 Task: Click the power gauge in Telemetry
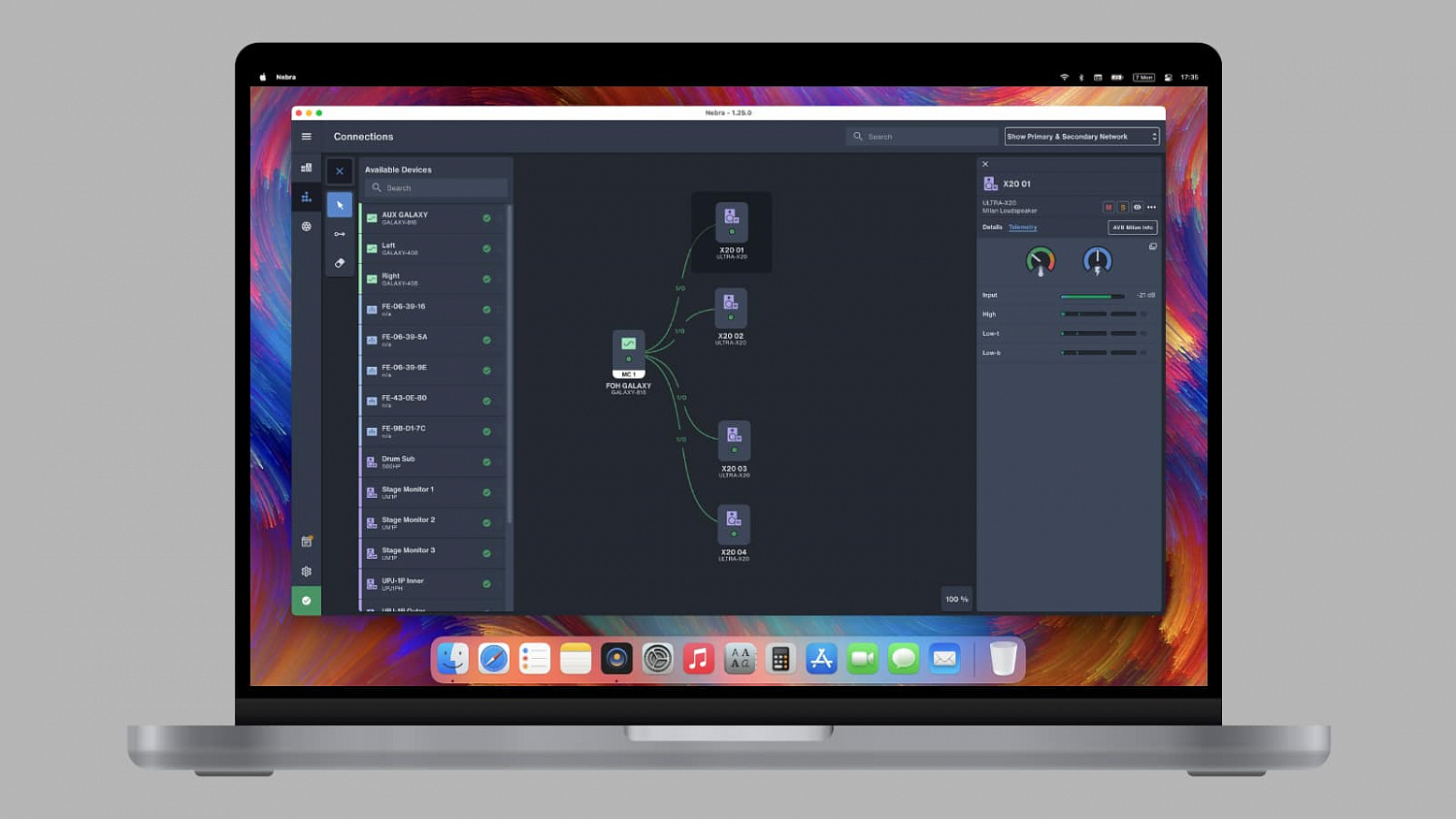1097,260
